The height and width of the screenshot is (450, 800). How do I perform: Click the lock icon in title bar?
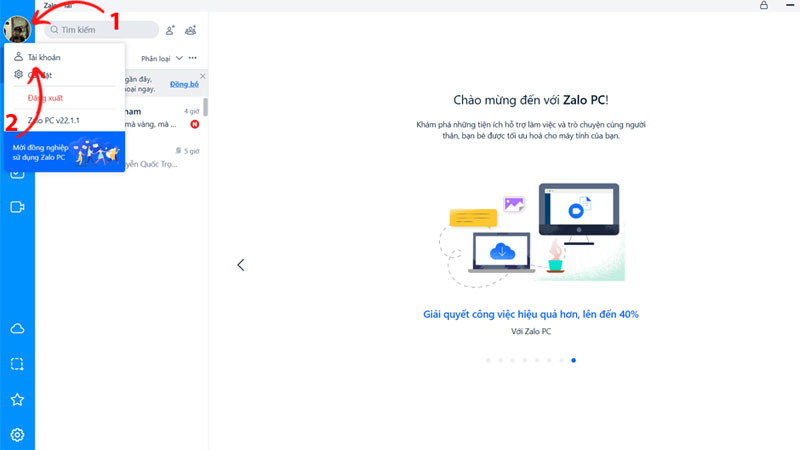(x=764, y=5)
